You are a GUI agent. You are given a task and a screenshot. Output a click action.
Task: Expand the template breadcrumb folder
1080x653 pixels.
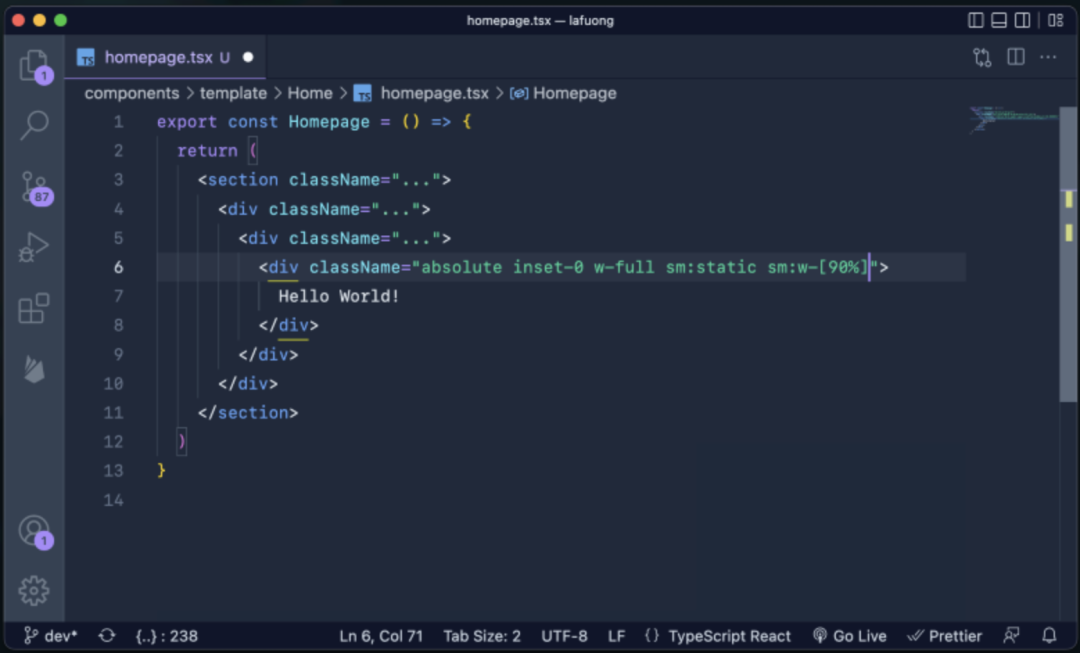pos(233,93)
